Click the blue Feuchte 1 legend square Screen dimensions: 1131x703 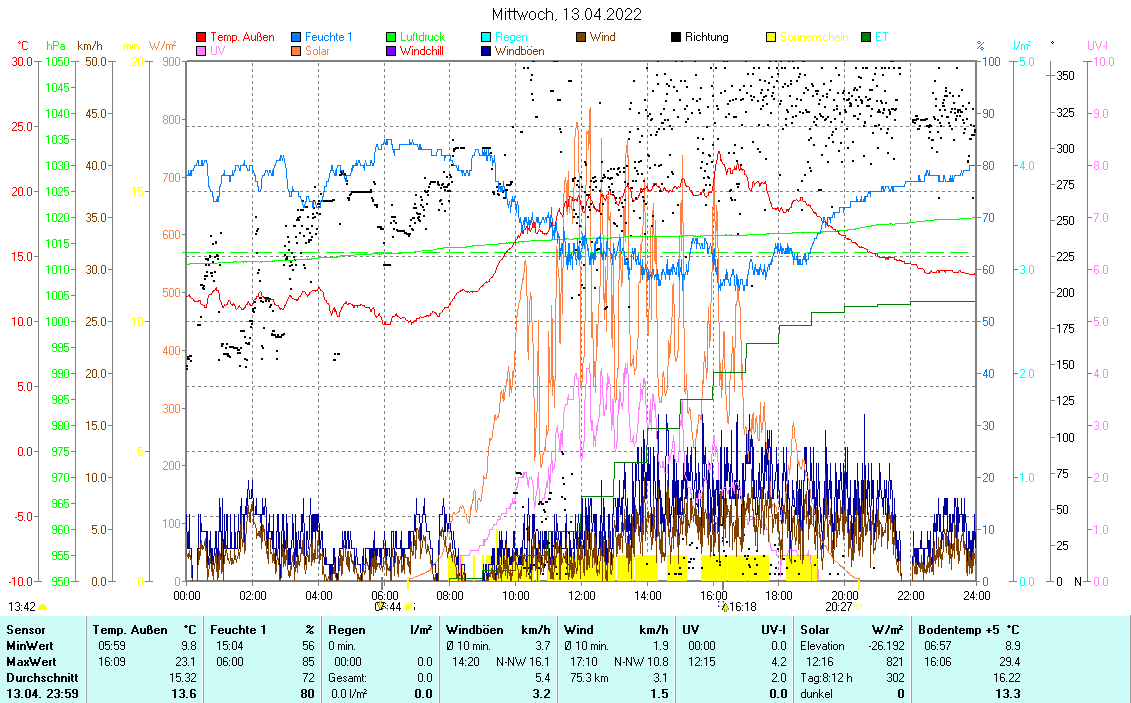(296, 37)
